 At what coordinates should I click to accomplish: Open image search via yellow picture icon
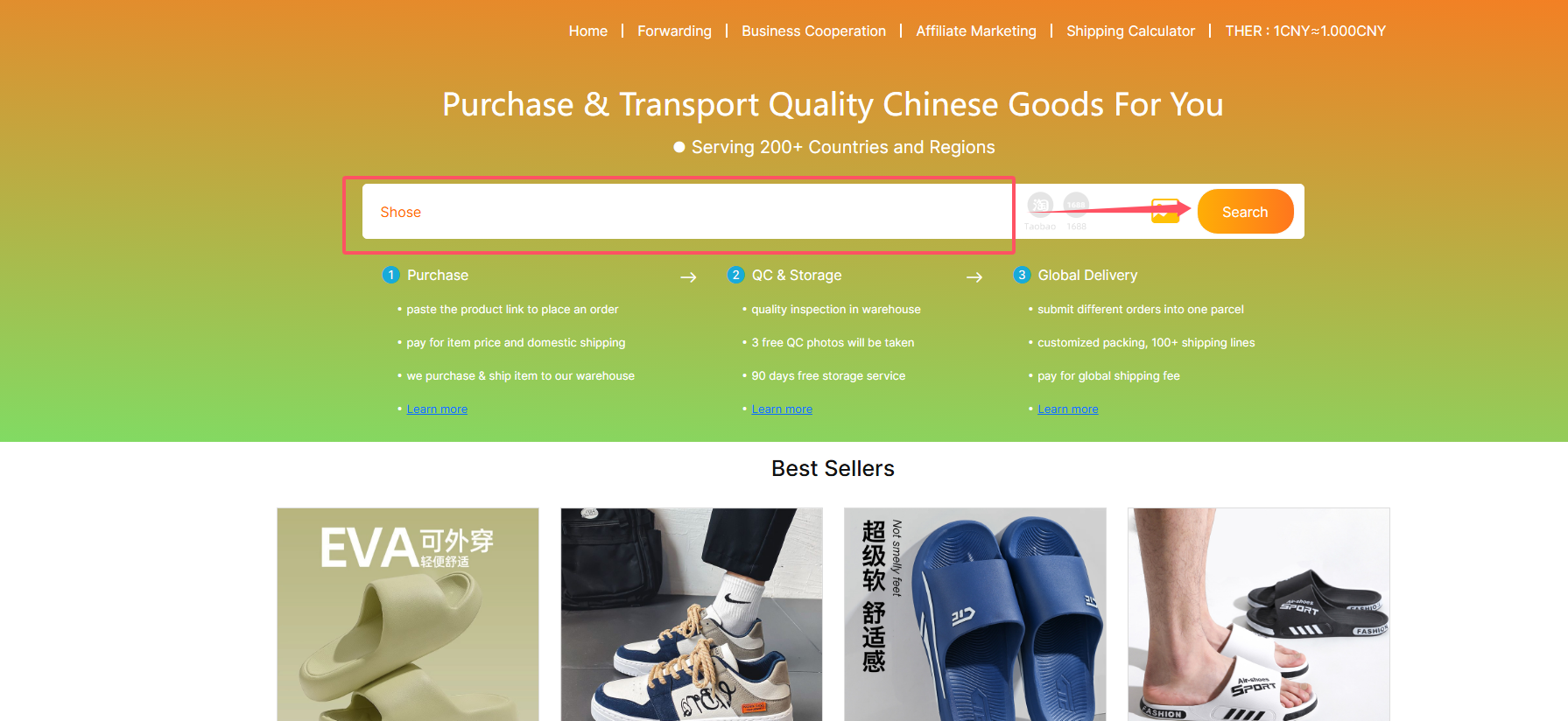tap(1164, 211)
